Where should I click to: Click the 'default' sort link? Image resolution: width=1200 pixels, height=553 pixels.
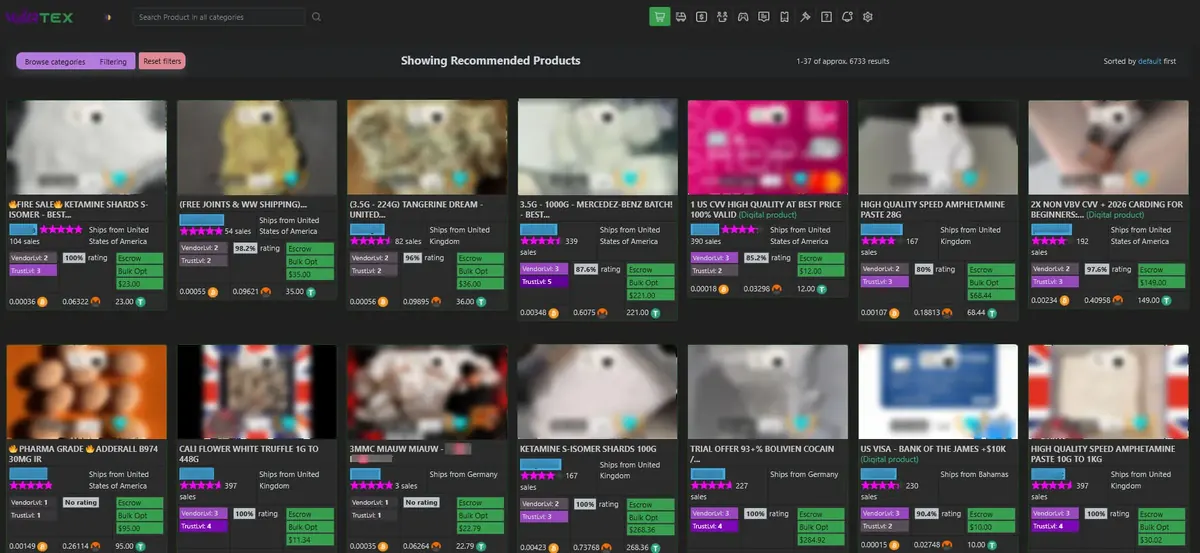click(1150, 61)
